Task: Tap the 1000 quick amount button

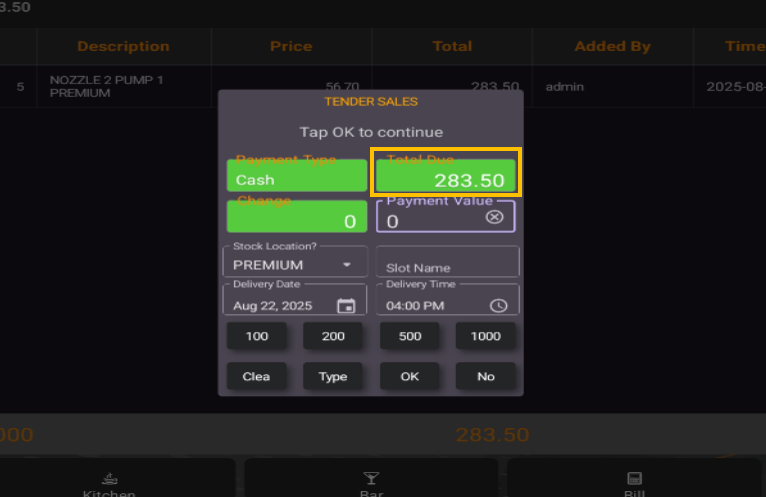Action: [486, 336]
